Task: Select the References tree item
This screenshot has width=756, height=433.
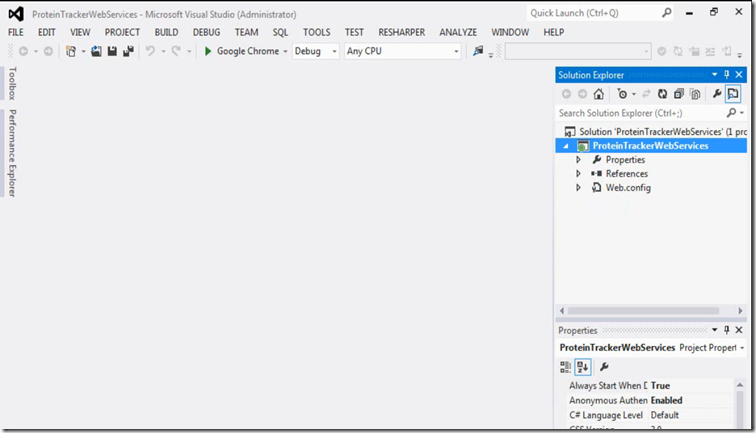Action: (627, 174)
